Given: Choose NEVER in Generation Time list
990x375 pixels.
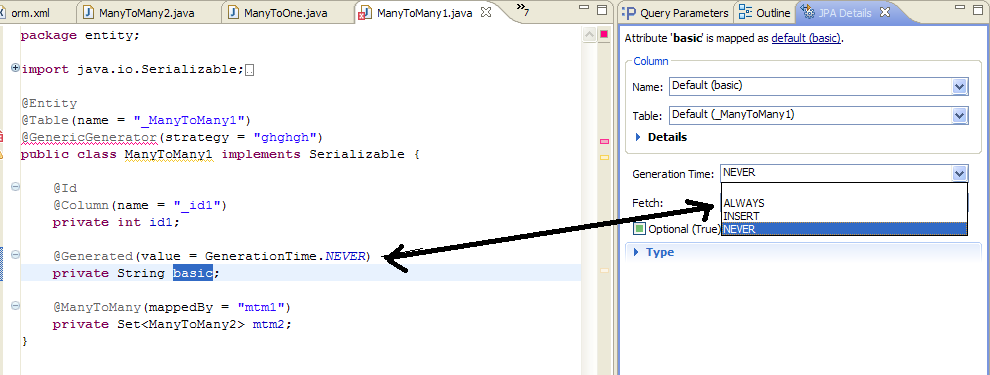Looking at the screenshot, I should click(844, 229).
